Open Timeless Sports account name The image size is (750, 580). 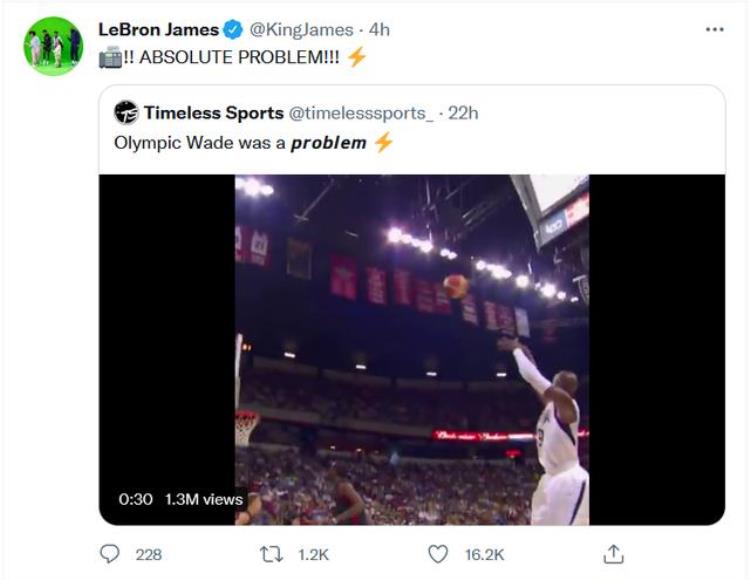click(214, 113)
